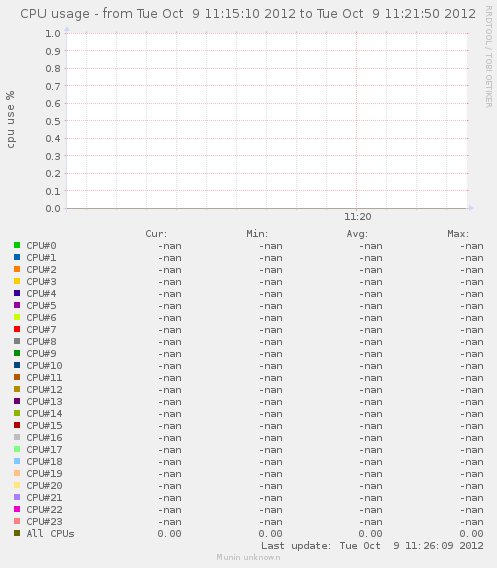Click the red CPU#7 color swatch
Viewport: 497px width, 568px height.
point(17,329)
